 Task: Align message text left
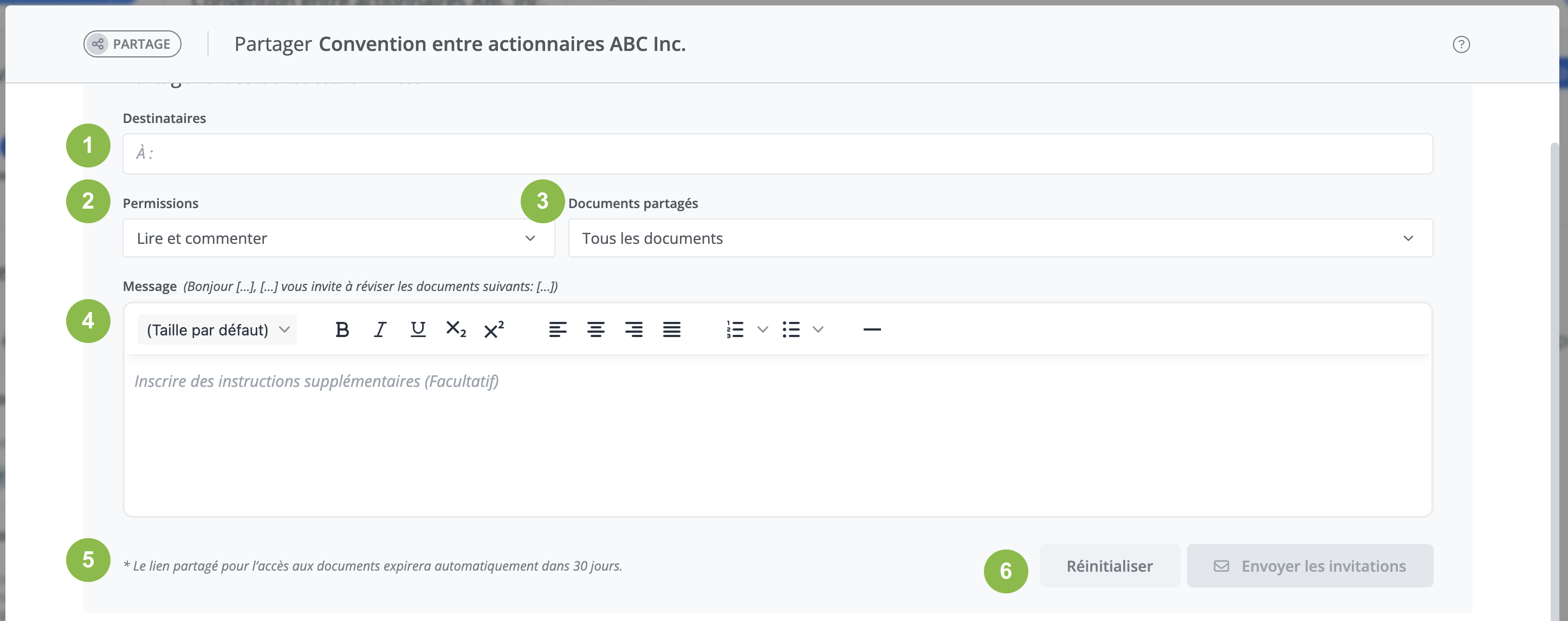[558, 329]
